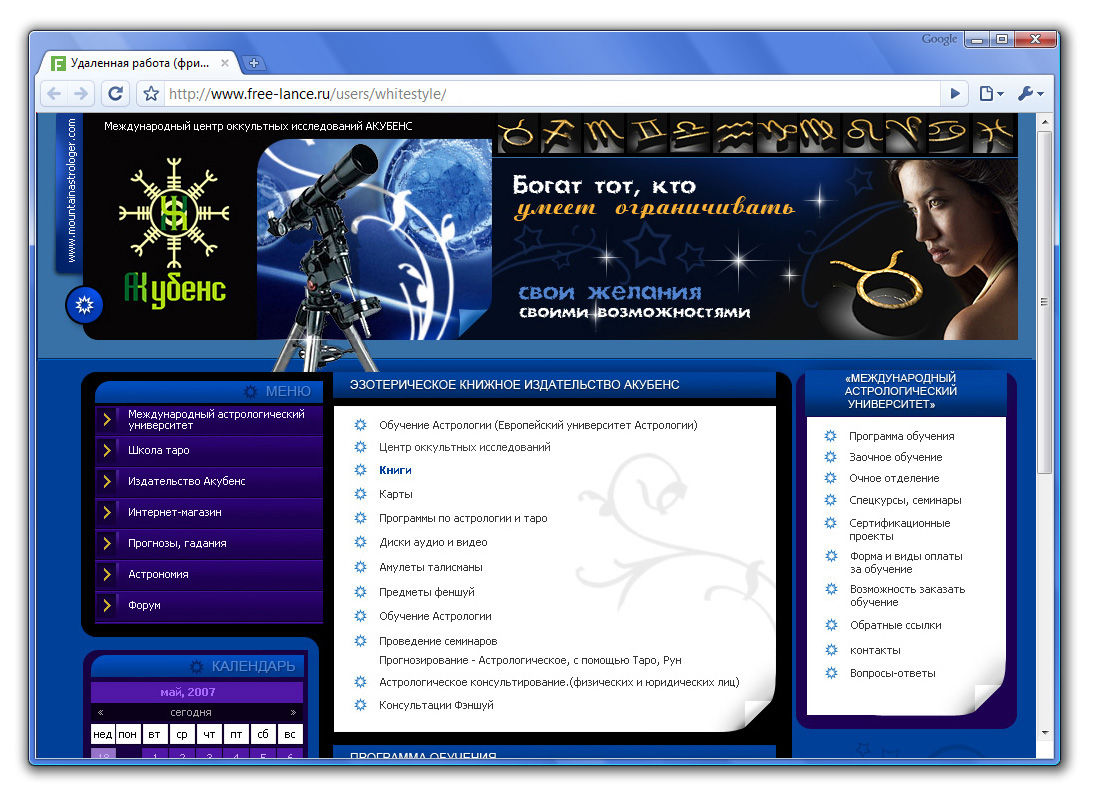The width and height of the screenshot is (1093, 800).
Task: Click the browser Forward arrow button
Action: pos(81,93)
